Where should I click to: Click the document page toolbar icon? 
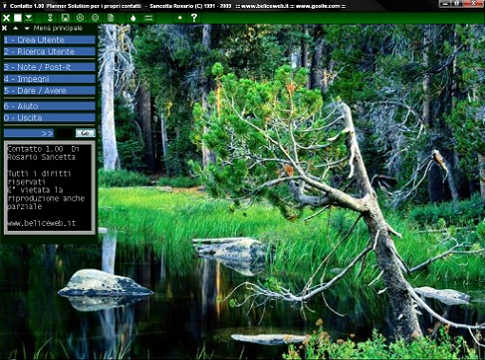110,18
